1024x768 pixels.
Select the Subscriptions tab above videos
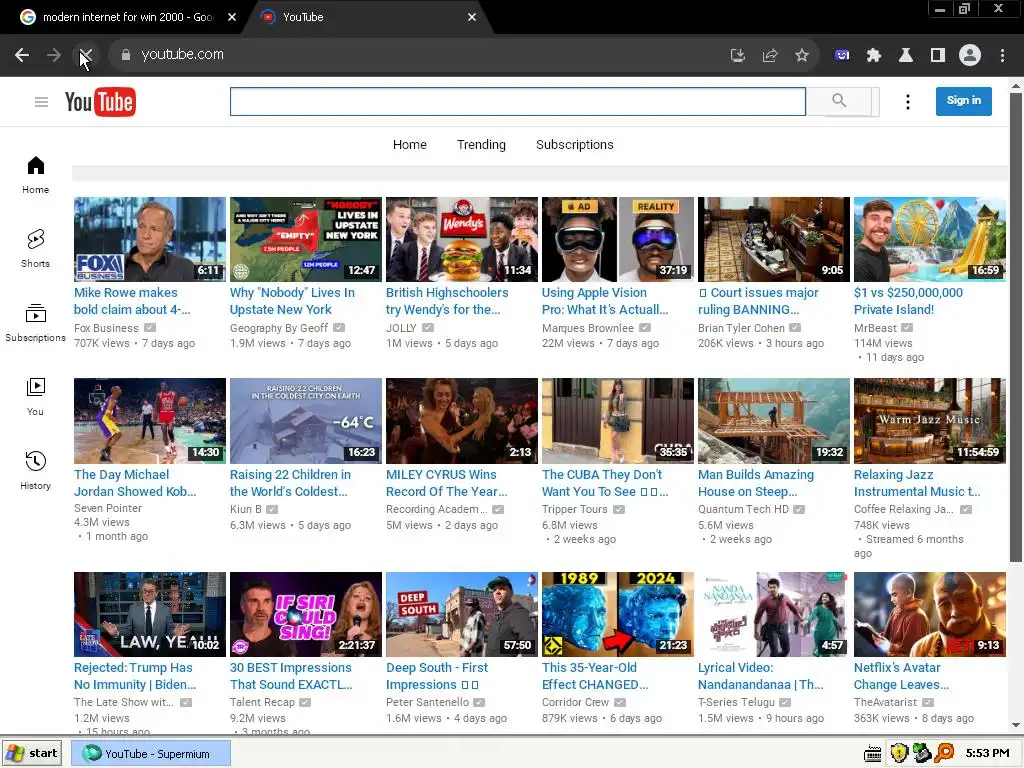575,145
